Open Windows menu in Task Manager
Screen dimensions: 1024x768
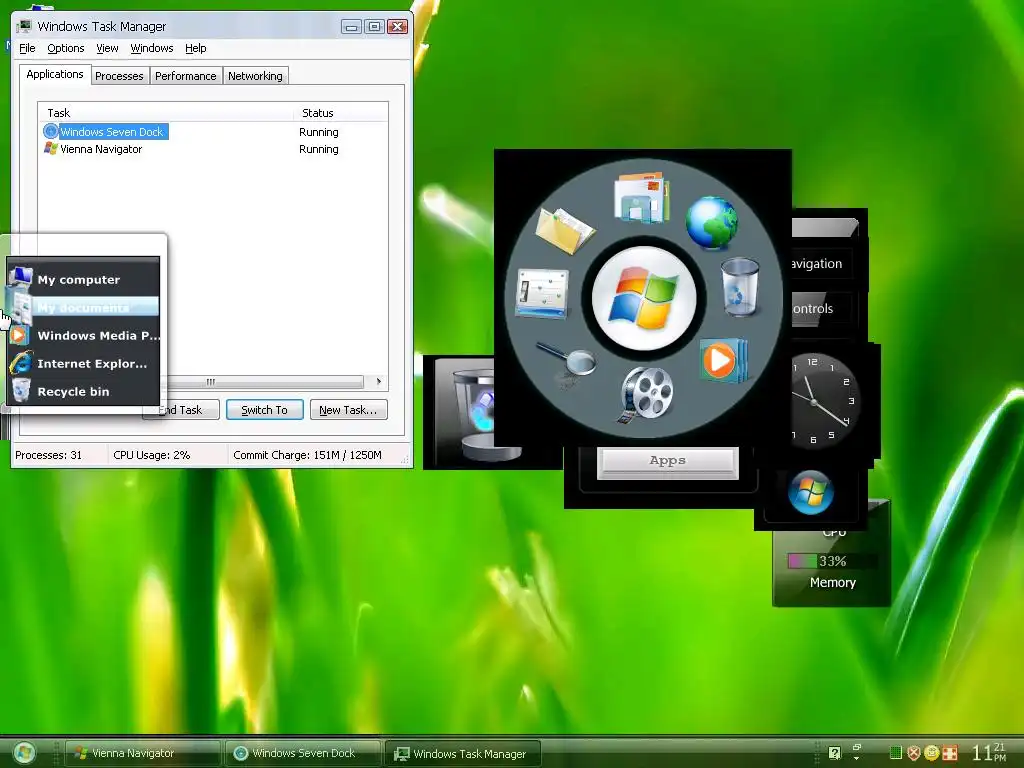pos(152,48)
